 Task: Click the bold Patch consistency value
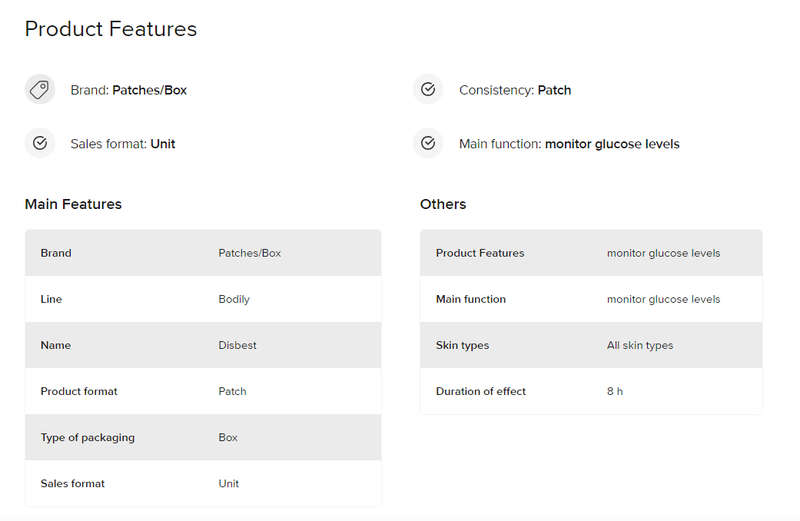tap(554, 90)
